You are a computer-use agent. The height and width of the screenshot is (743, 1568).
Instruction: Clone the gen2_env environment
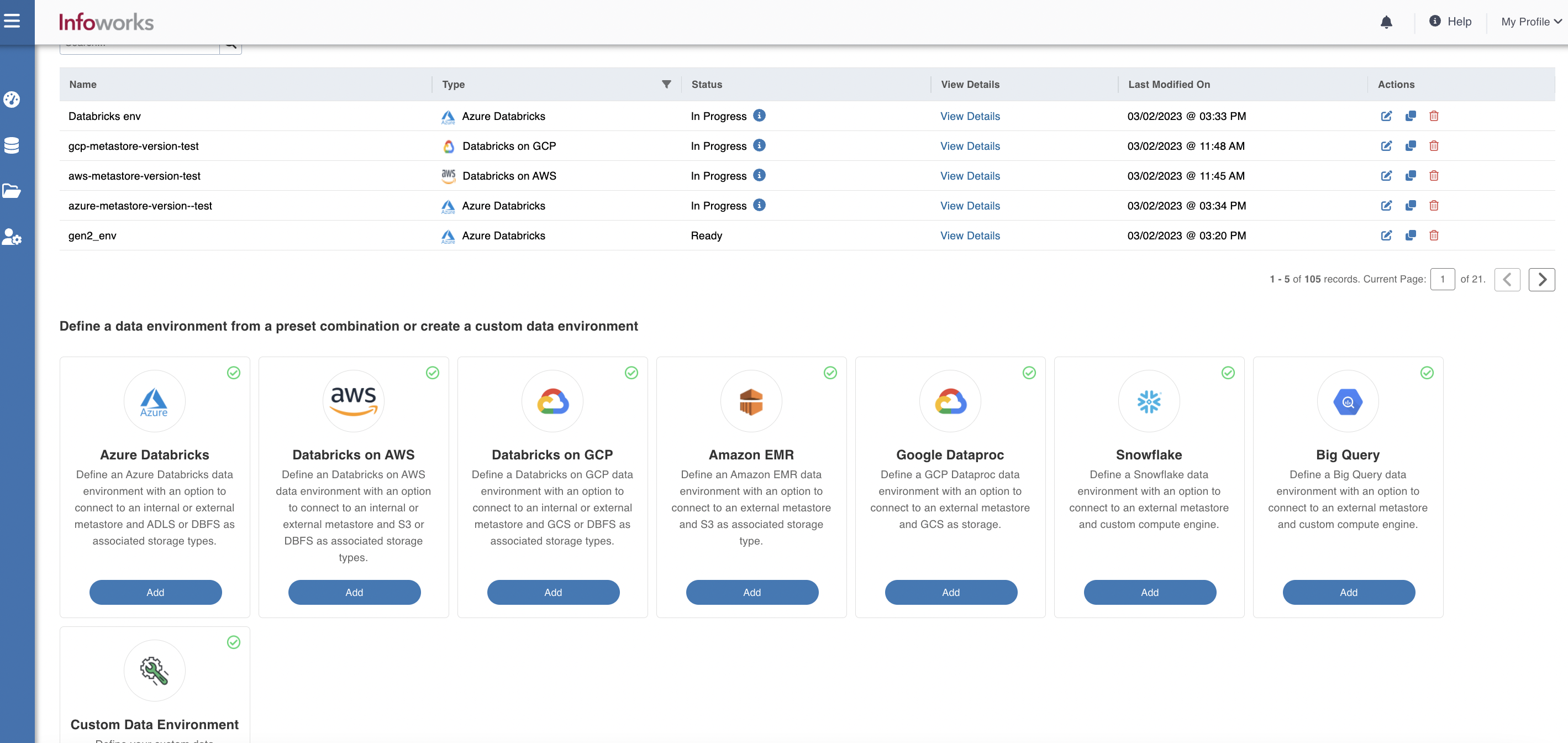pyautogui.click(x=1411, y=235)
